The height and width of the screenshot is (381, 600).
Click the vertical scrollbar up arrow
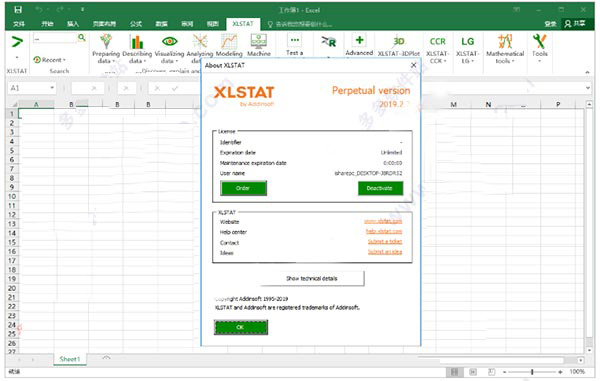[x=589, y=104]
